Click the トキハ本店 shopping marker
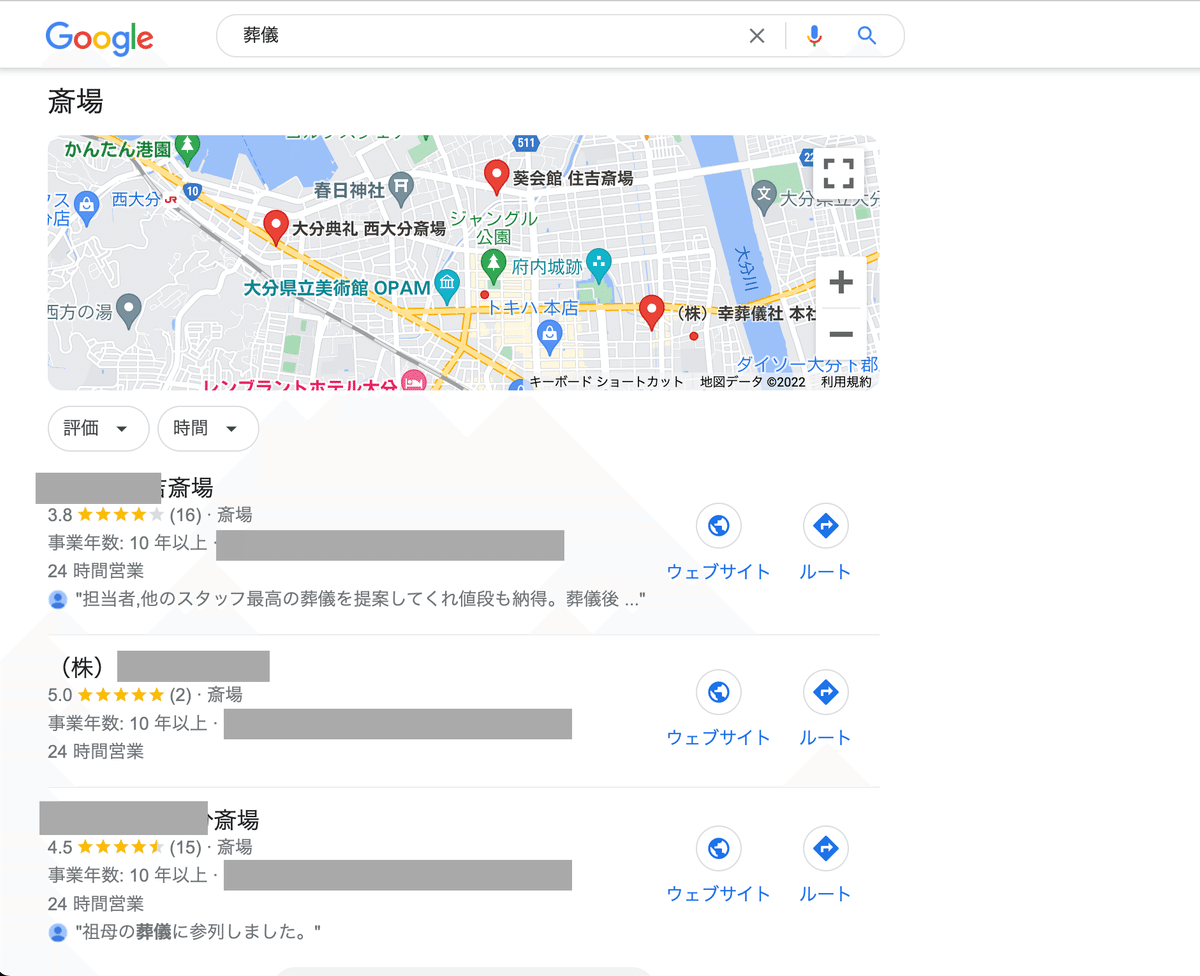This screenshot has height=976, width=1200. (x=549, y=337)
